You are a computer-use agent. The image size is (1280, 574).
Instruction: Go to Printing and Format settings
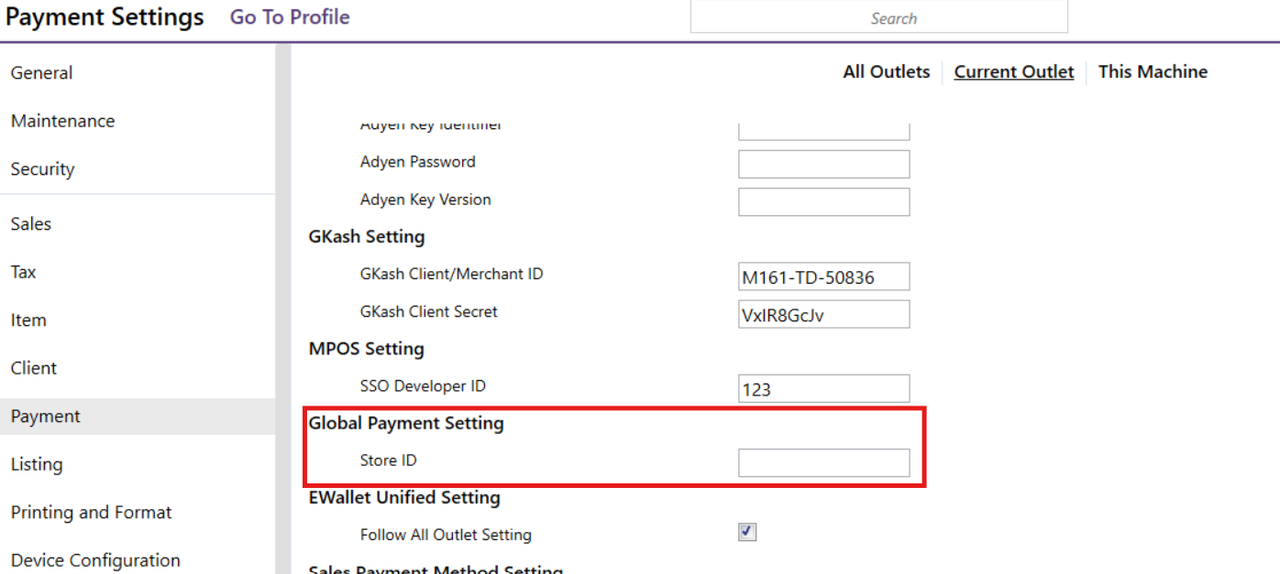tap(91, 512)
